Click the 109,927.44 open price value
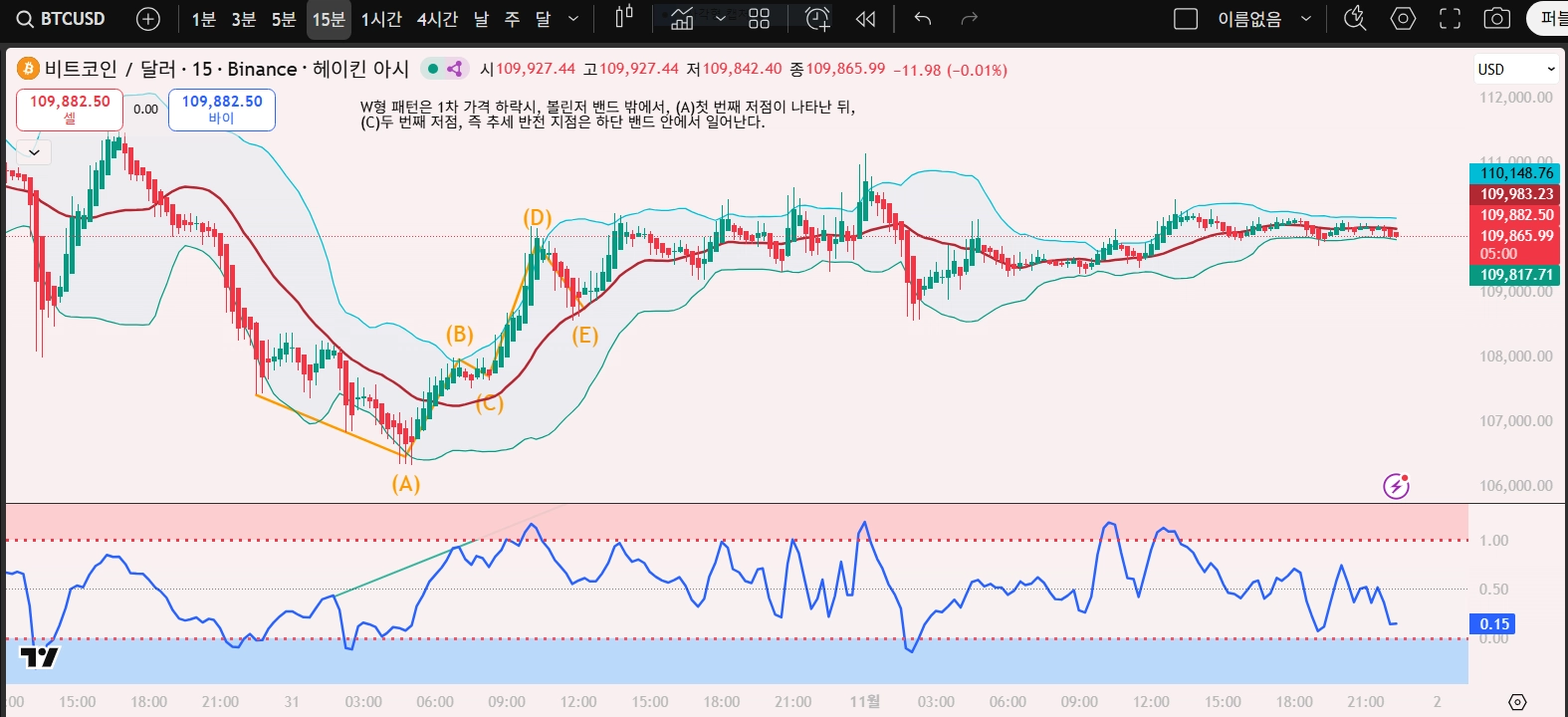This screenshot has height=717, width=1568. tap(536, 69)
